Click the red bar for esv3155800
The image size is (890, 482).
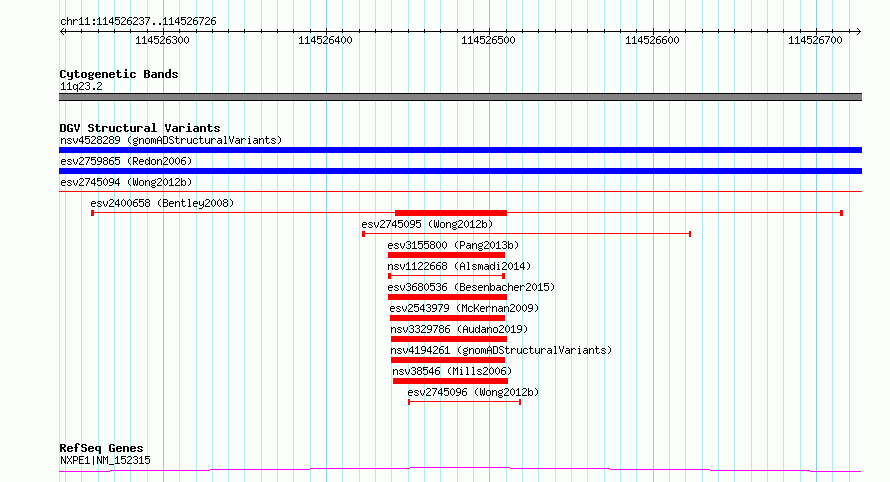click(447, 255)
